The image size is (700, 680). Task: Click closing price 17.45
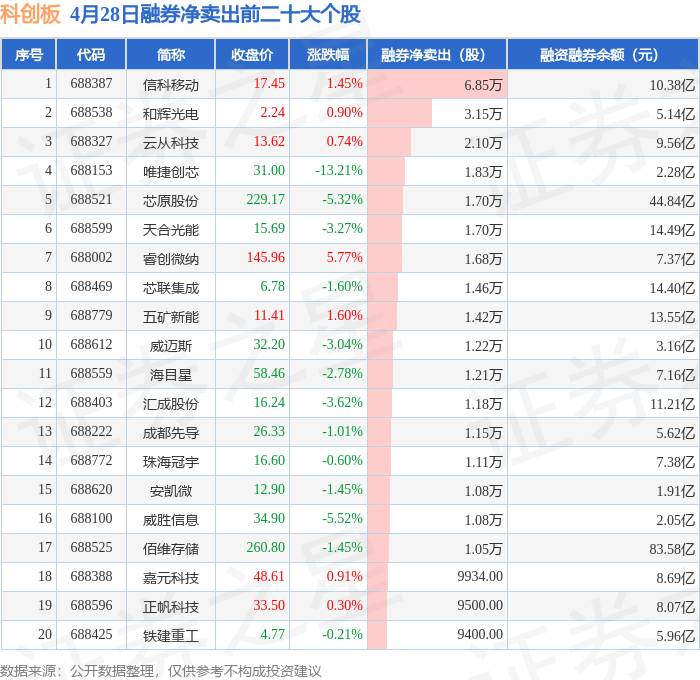click(269, 83)
